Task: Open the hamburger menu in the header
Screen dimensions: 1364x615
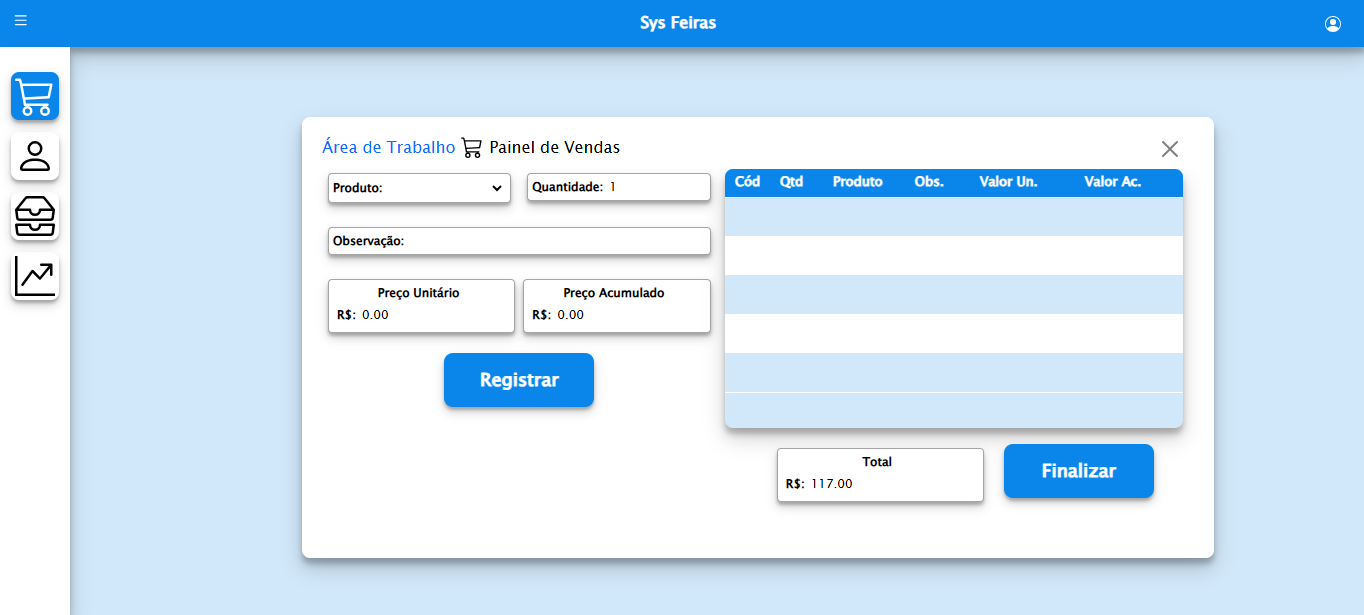Action: coord(21,21)
